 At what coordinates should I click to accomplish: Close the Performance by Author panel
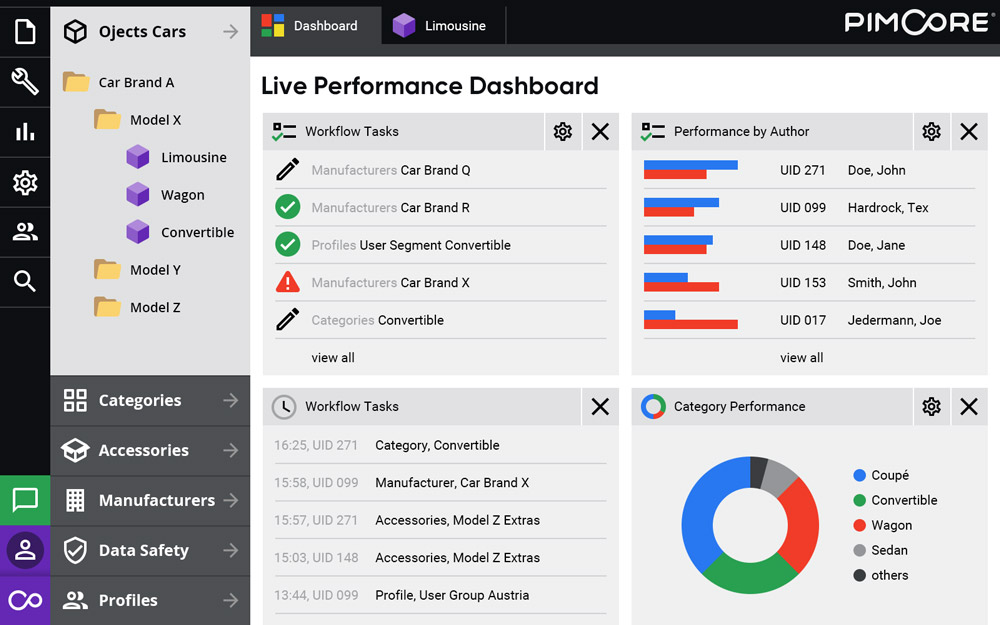click(x=969, y=131)
